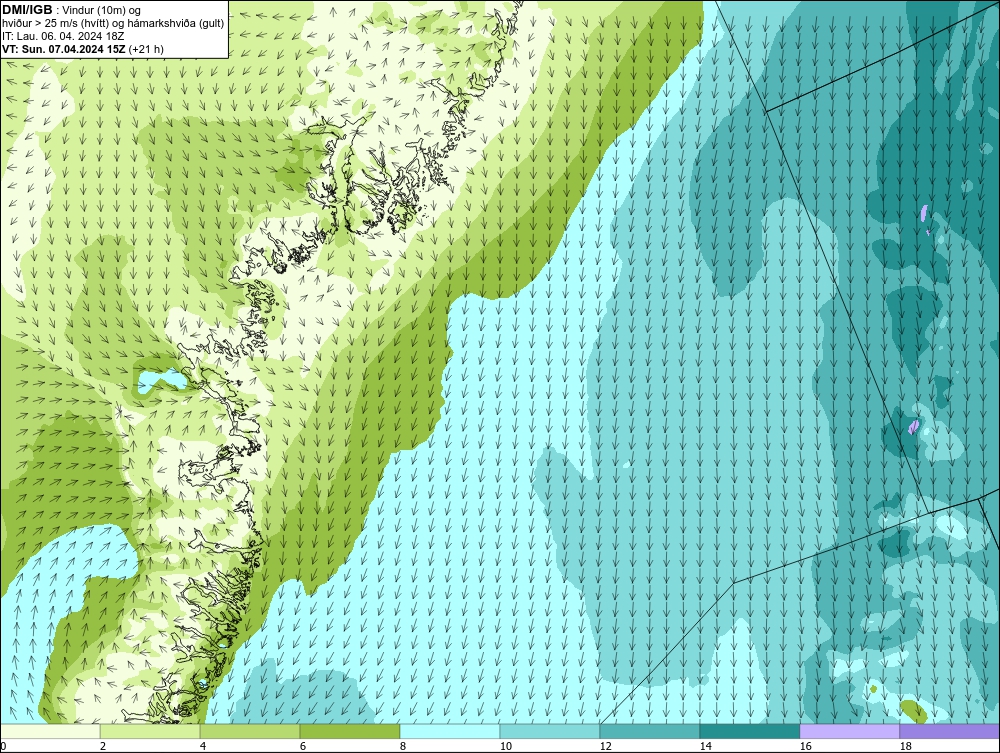Viewport: 1000px width, 753px height.
Task: Click the legend value label '16'
Action: (x=805, y=746)
